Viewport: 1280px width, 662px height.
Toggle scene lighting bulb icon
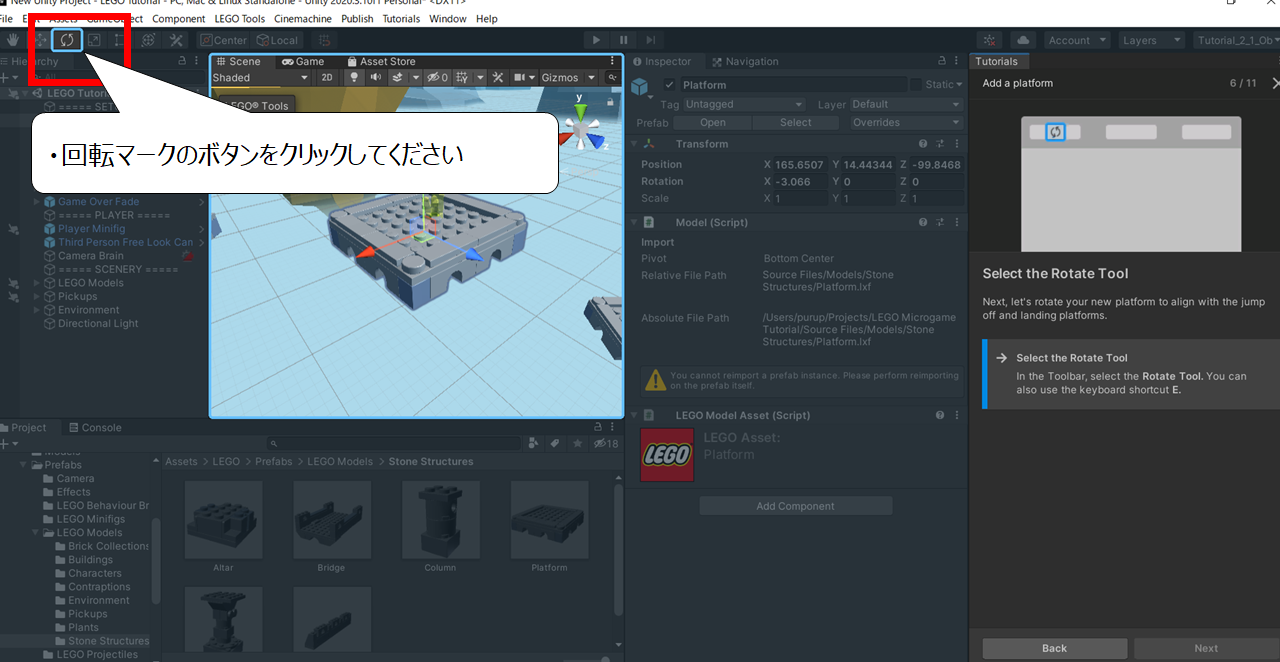pos(353,77)
